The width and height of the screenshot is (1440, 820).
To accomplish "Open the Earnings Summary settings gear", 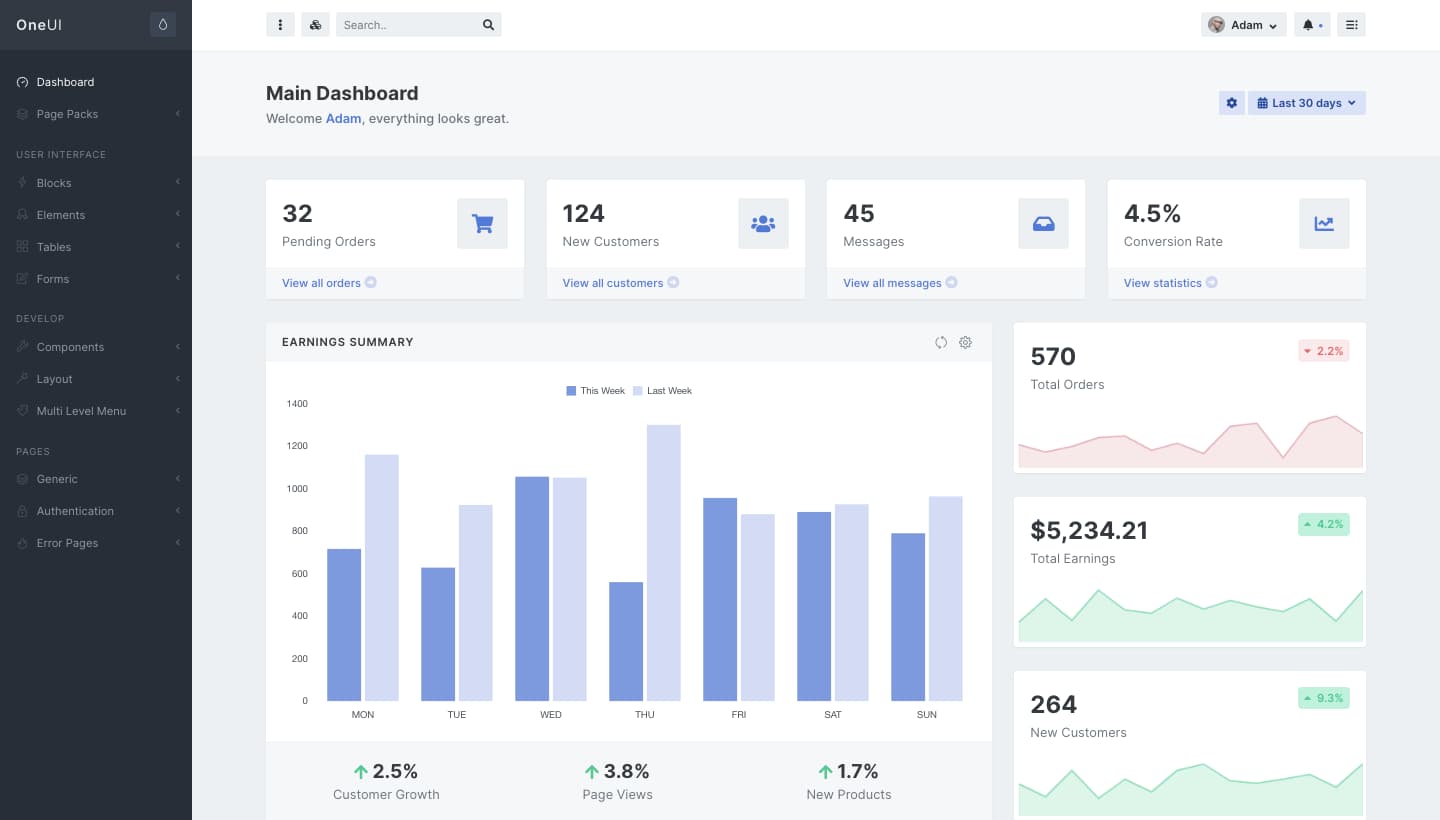I will pos(965,342).
